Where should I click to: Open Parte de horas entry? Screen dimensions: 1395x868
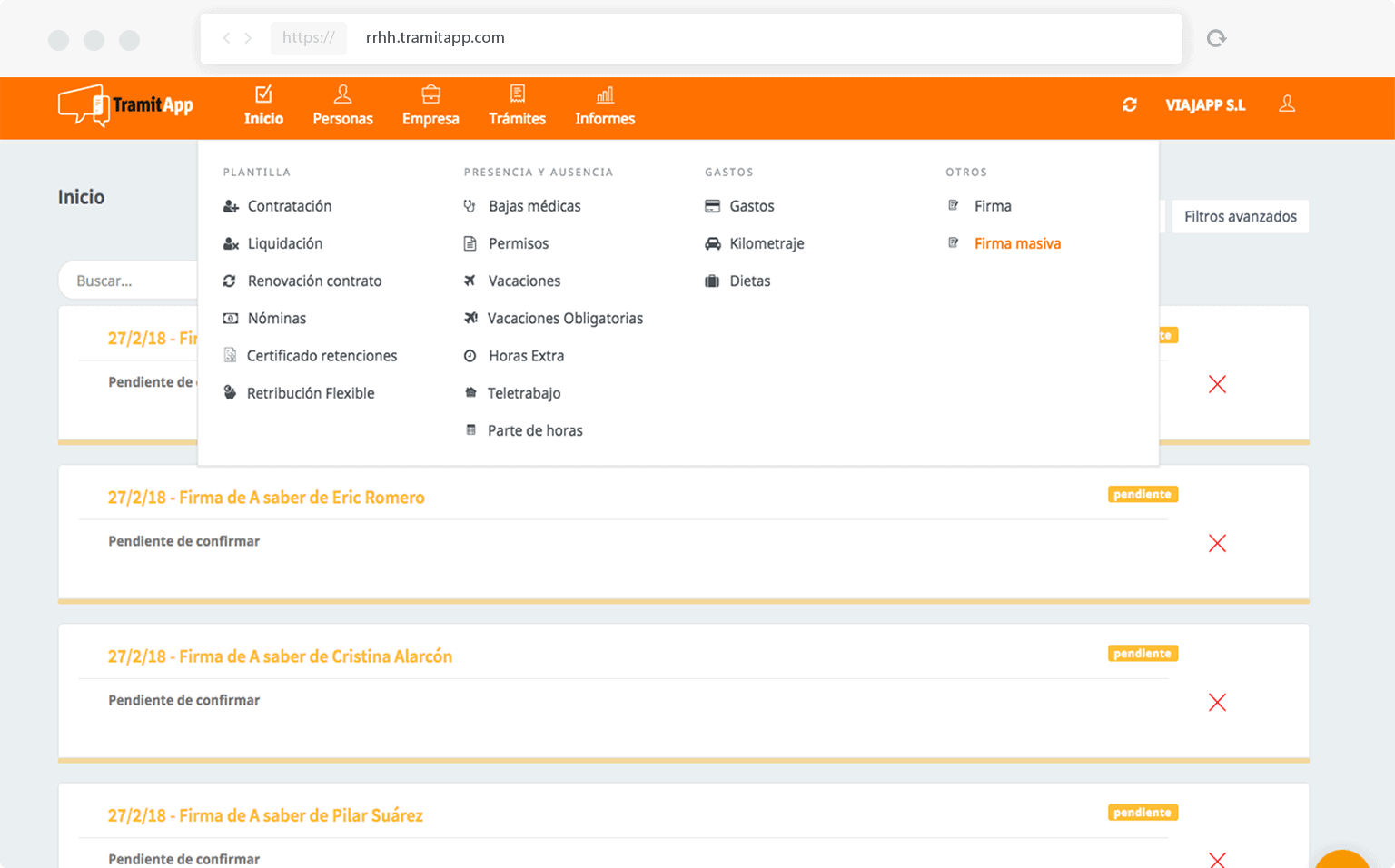[x=535, y=430]
